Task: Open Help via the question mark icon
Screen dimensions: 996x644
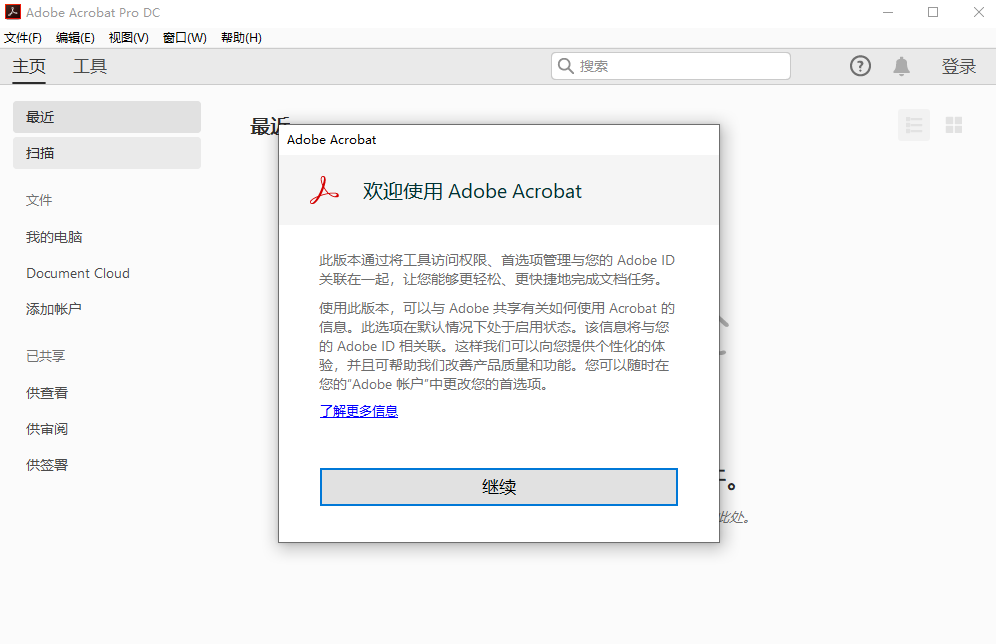Action: tap(860, 65)
